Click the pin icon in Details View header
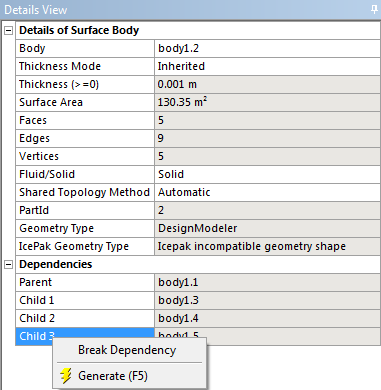The width and height of the screenshot is (381, 390). pyautogui.click(x=374, y=9)
